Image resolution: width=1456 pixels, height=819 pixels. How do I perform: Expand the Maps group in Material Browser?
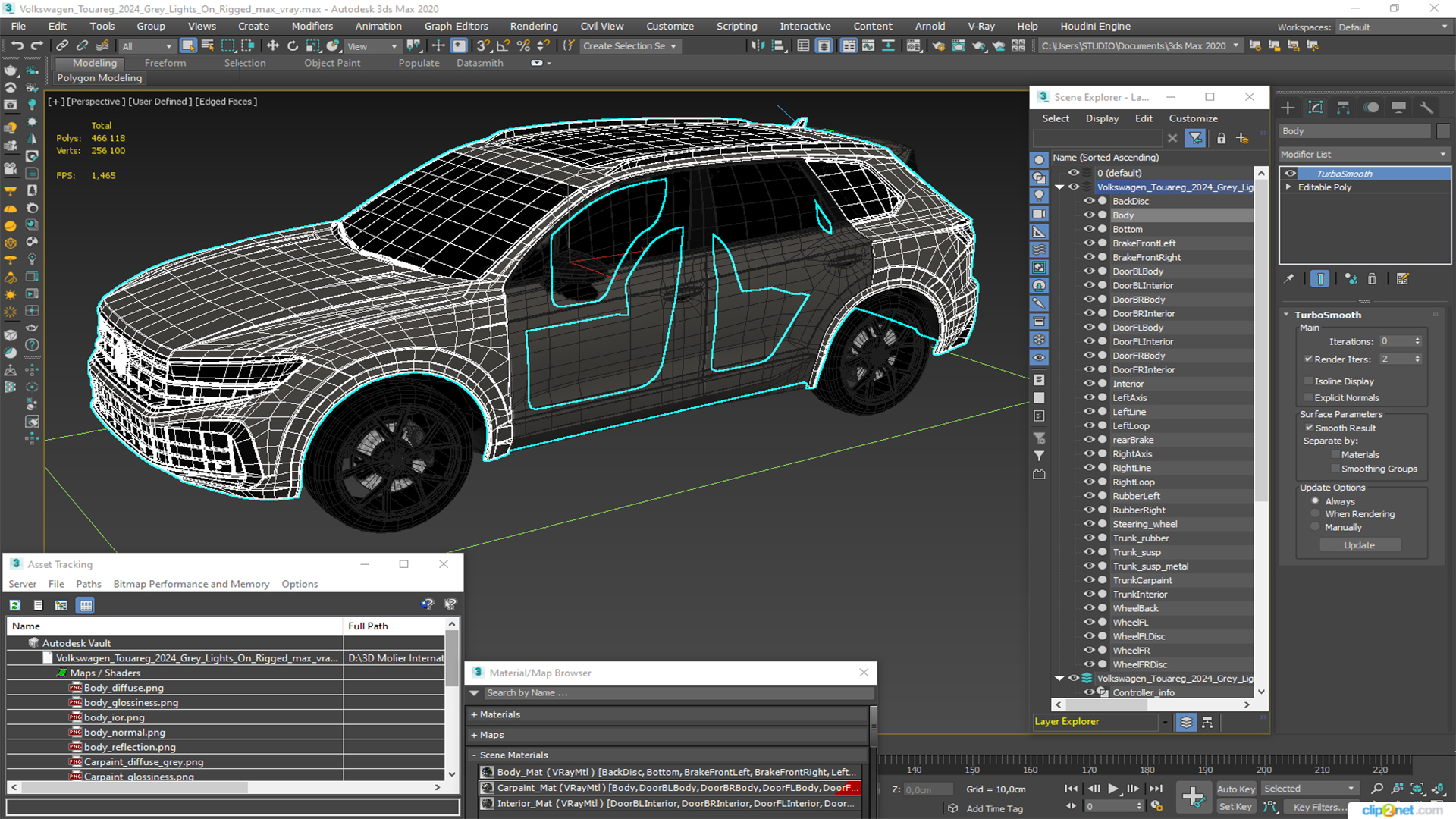pos(474,735)
